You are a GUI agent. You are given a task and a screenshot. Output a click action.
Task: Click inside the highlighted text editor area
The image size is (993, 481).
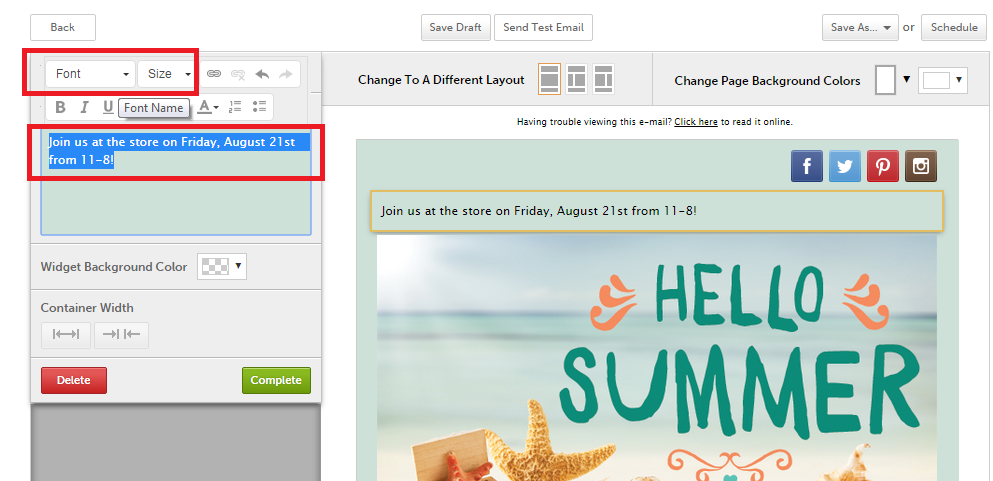click(175, 190)
